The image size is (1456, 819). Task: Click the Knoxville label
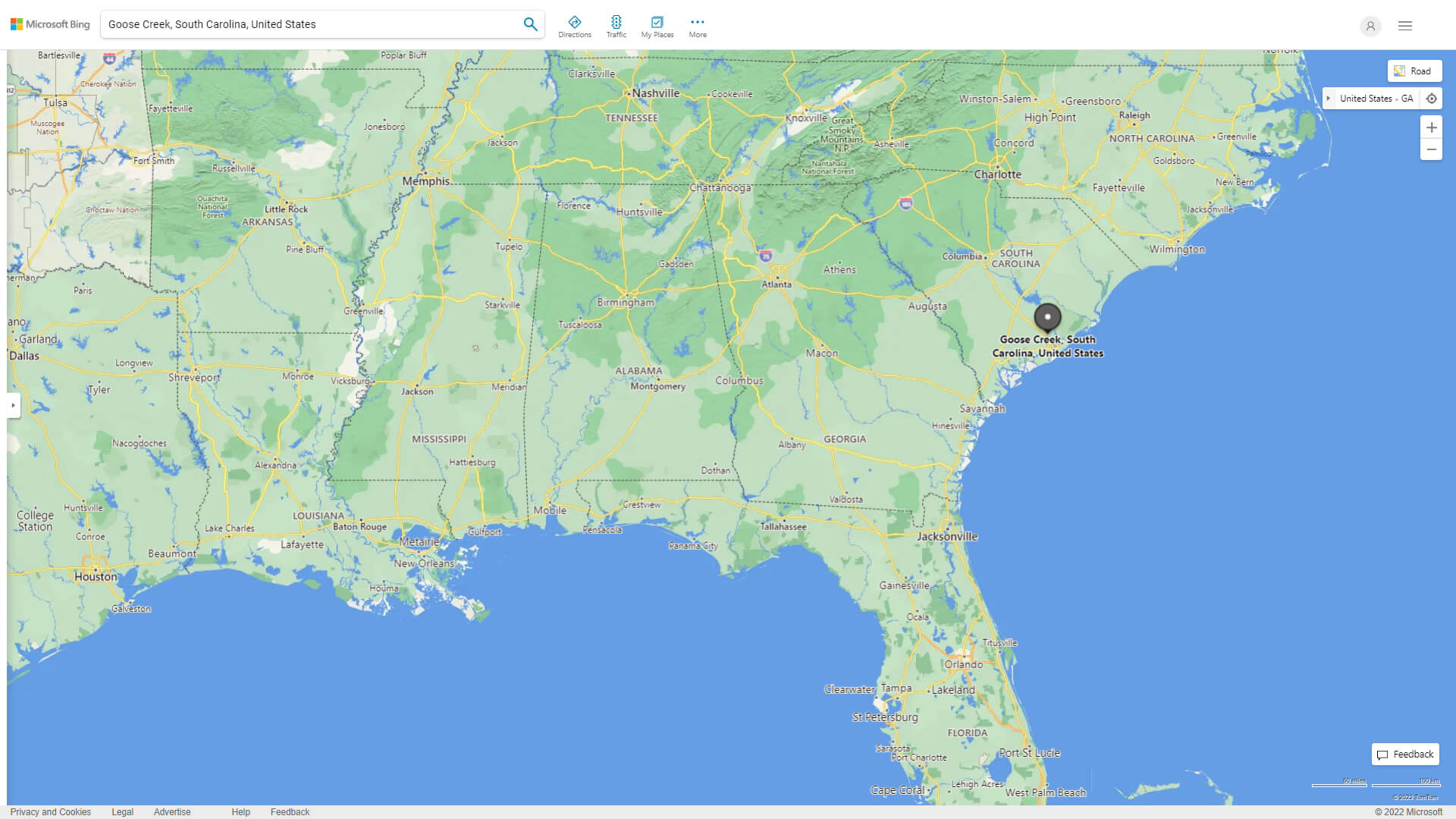pyautogui.click(x=806, y=118)
